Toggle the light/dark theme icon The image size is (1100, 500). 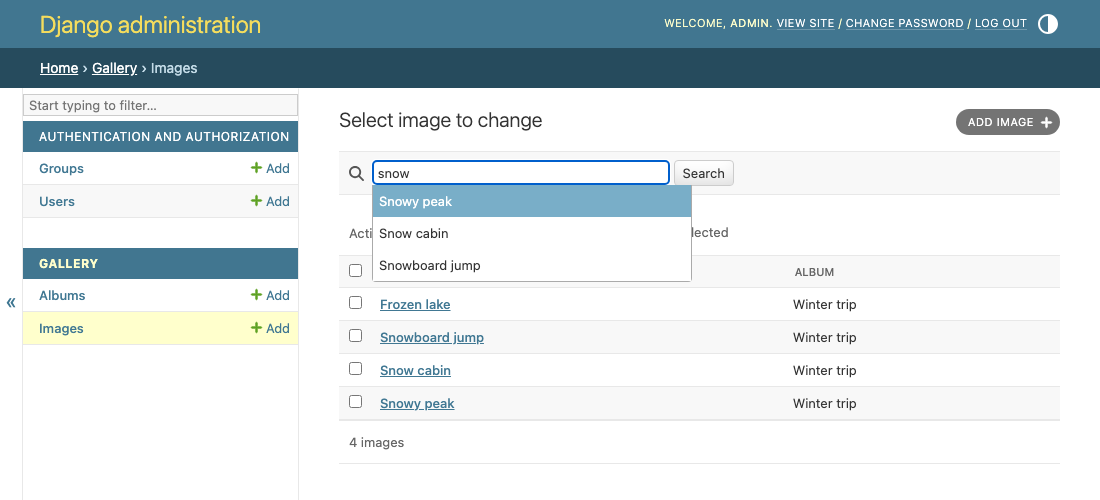pyautogui.click(x=1047, y=24)
